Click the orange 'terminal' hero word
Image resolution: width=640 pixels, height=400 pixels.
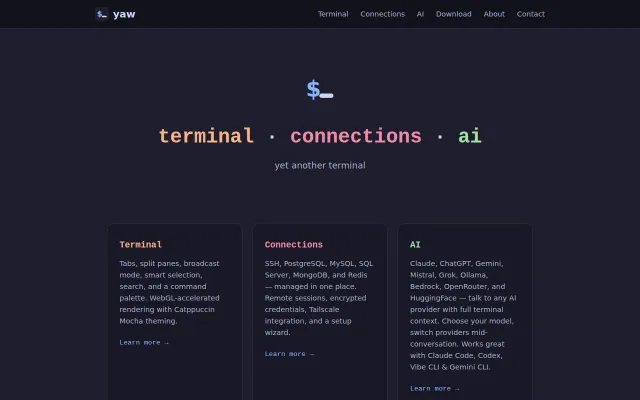tap(206, 136)
